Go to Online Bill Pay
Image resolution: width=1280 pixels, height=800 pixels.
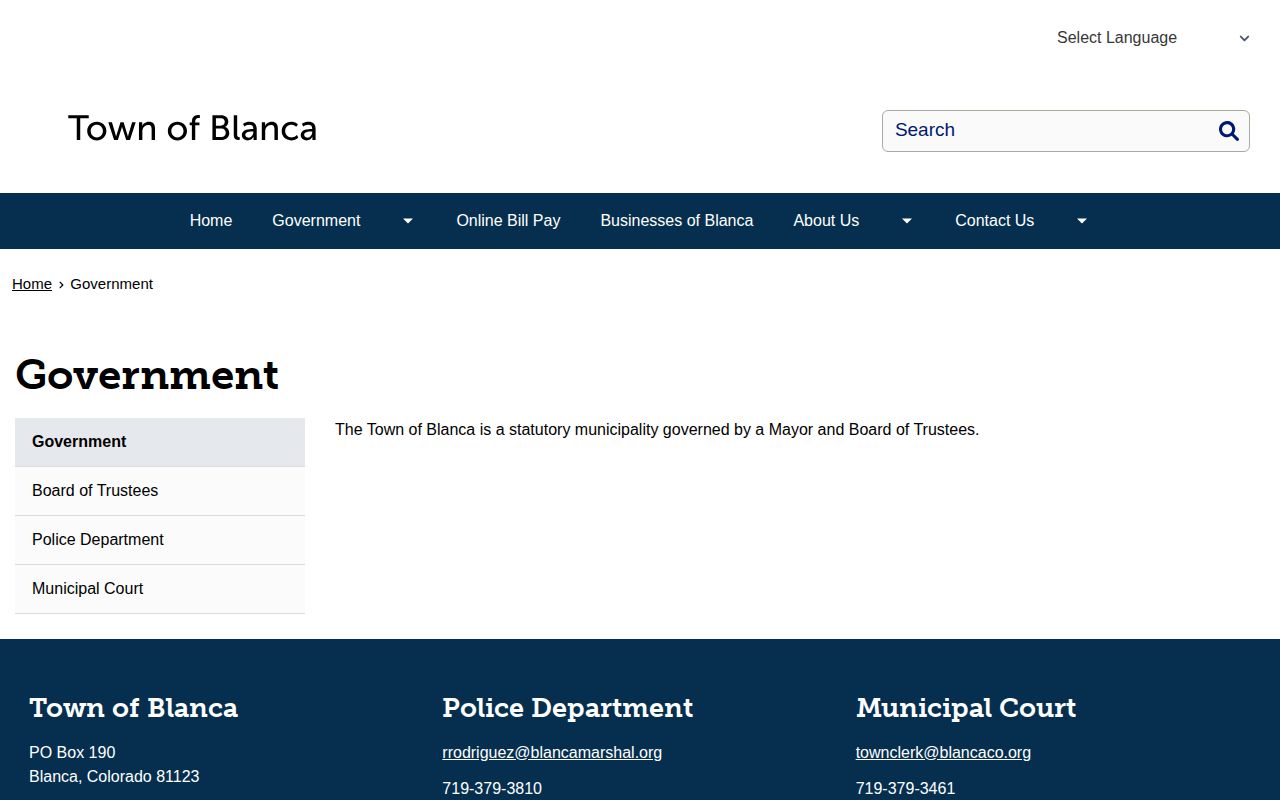(508, 221)
